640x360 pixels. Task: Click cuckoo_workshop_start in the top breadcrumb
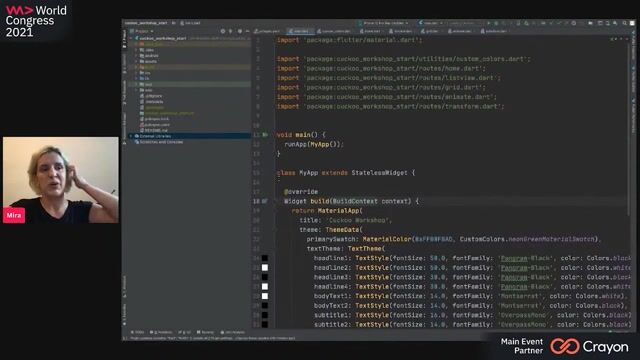point(146,23)
